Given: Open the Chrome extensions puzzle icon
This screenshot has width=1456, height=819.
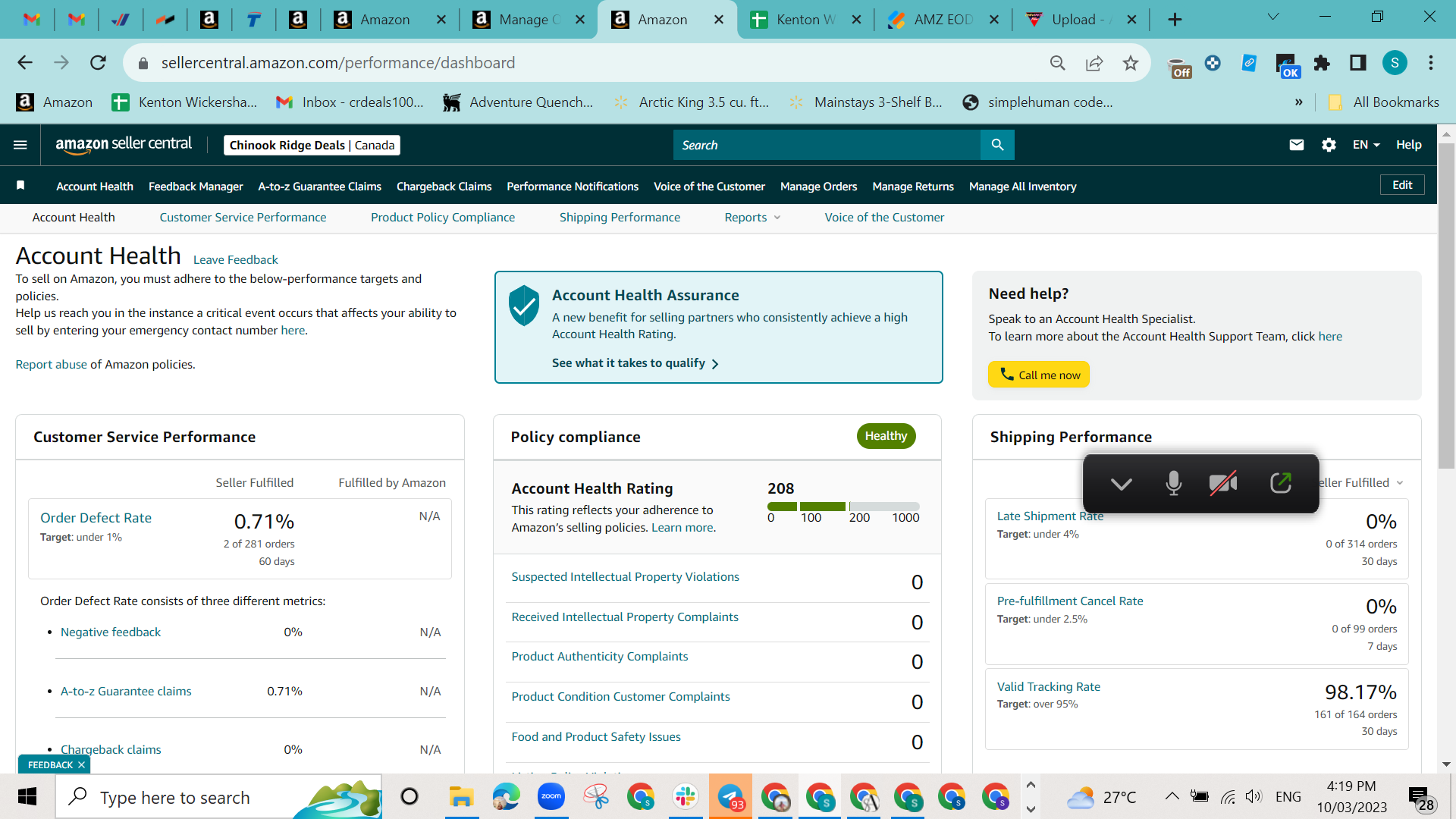Looking at the screenshot, I should pyautogui.click(x=1322, y=63).
